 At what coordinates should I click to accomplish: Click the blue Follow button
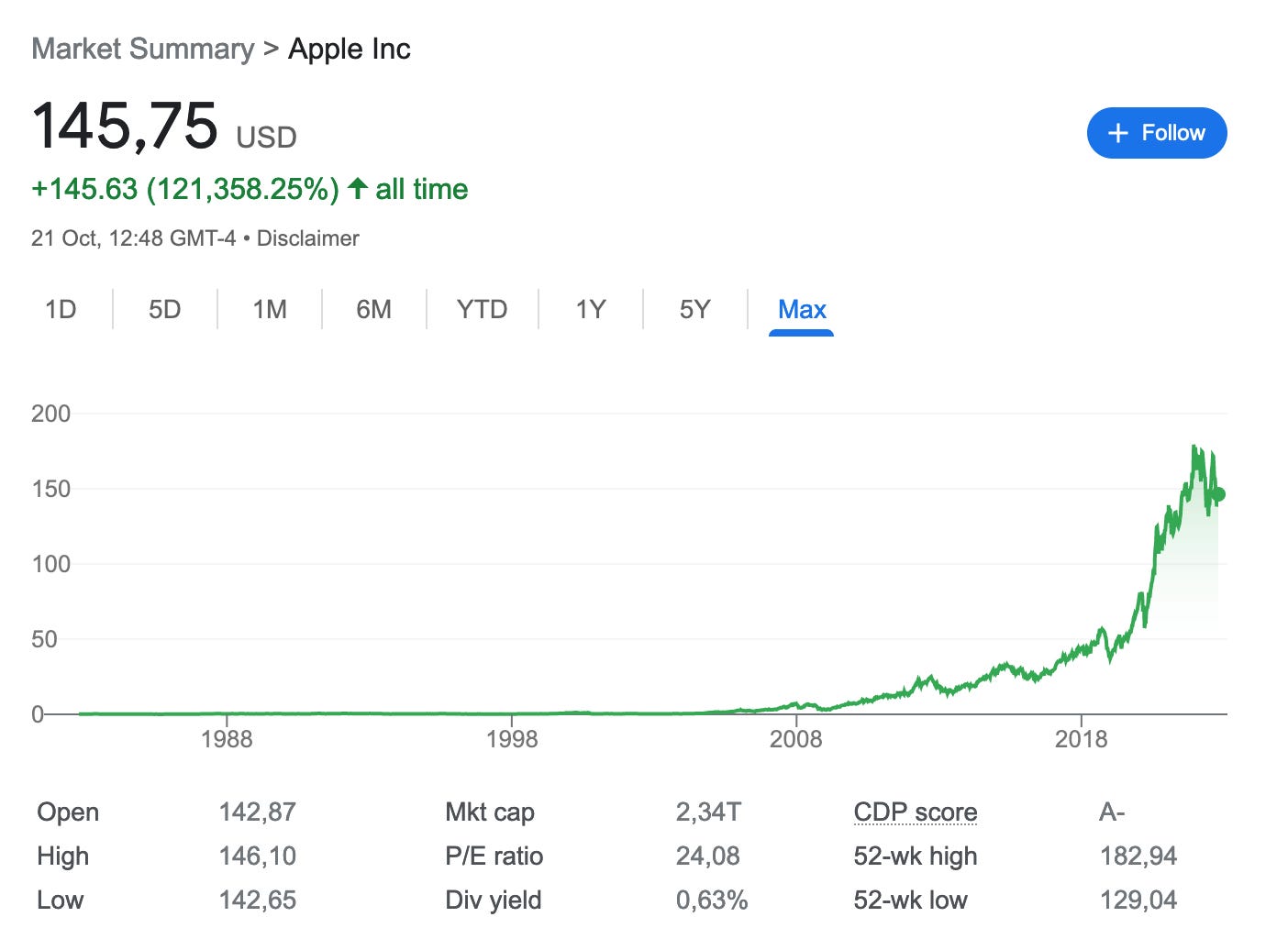tap(1156, 133)
